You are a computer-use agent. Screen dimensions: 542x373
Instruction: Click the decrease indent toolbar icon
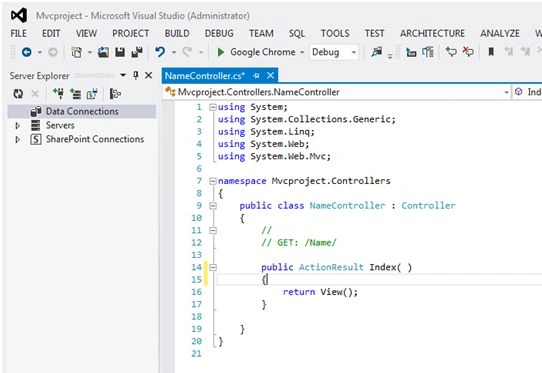point(411,52)
